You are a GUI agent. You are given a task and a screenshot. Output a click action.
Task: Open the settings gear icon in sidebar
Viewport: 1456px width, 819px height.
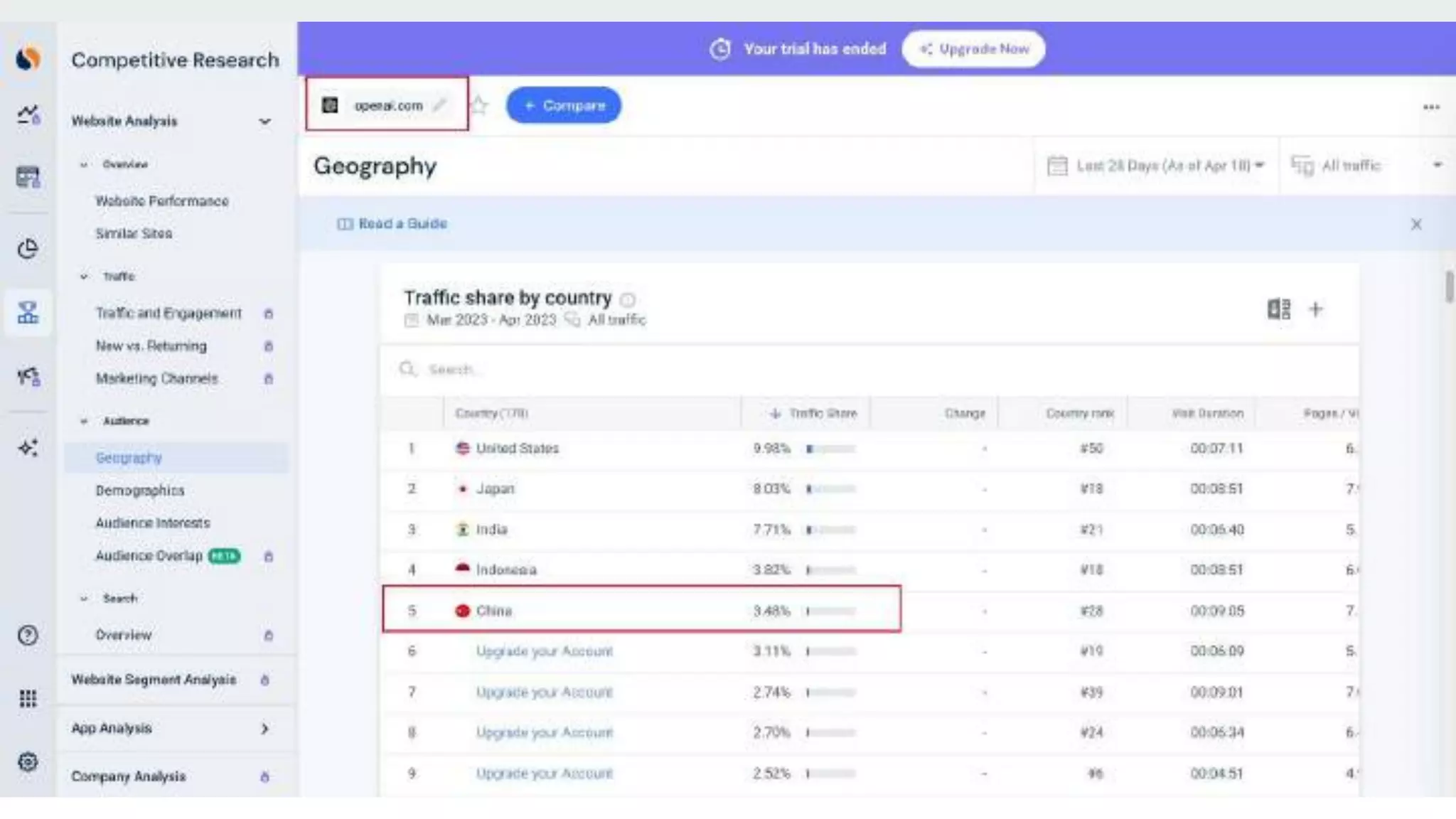click(x=28, y=762)
